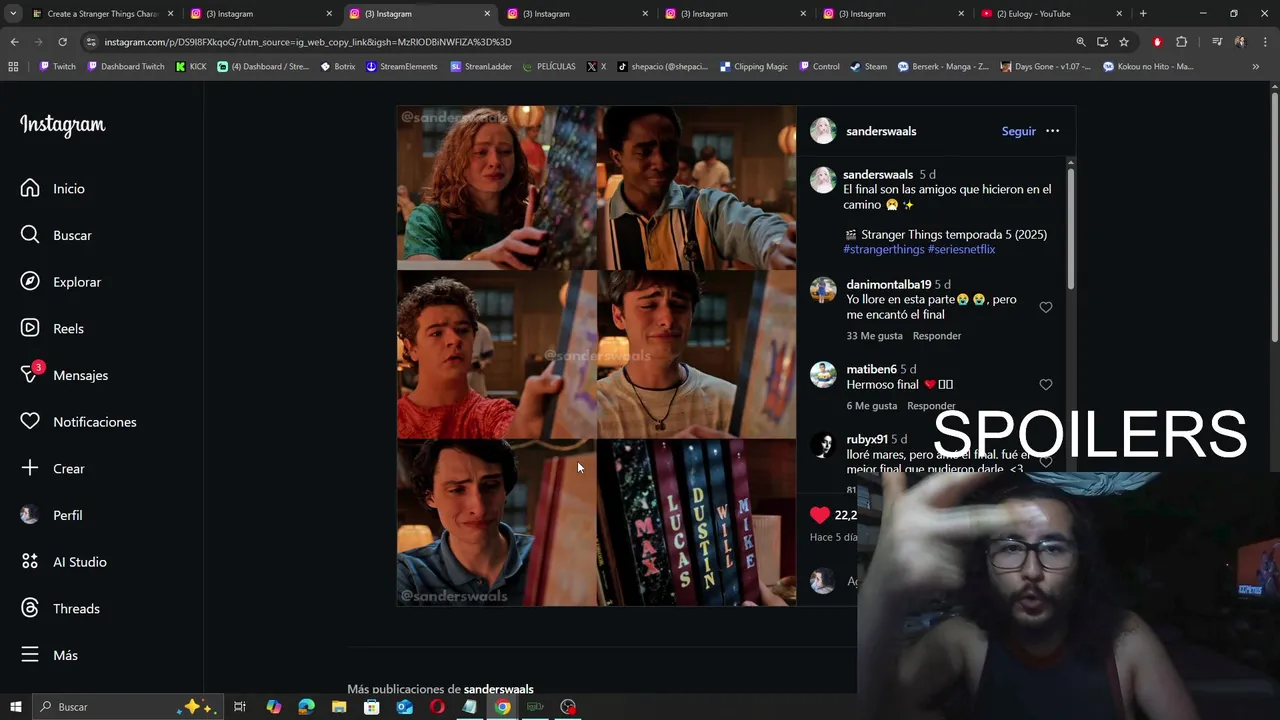1280x720 pixels.
Task: Open Inicio home in Instagram sidebar
Action: click(x=52, y=188)
